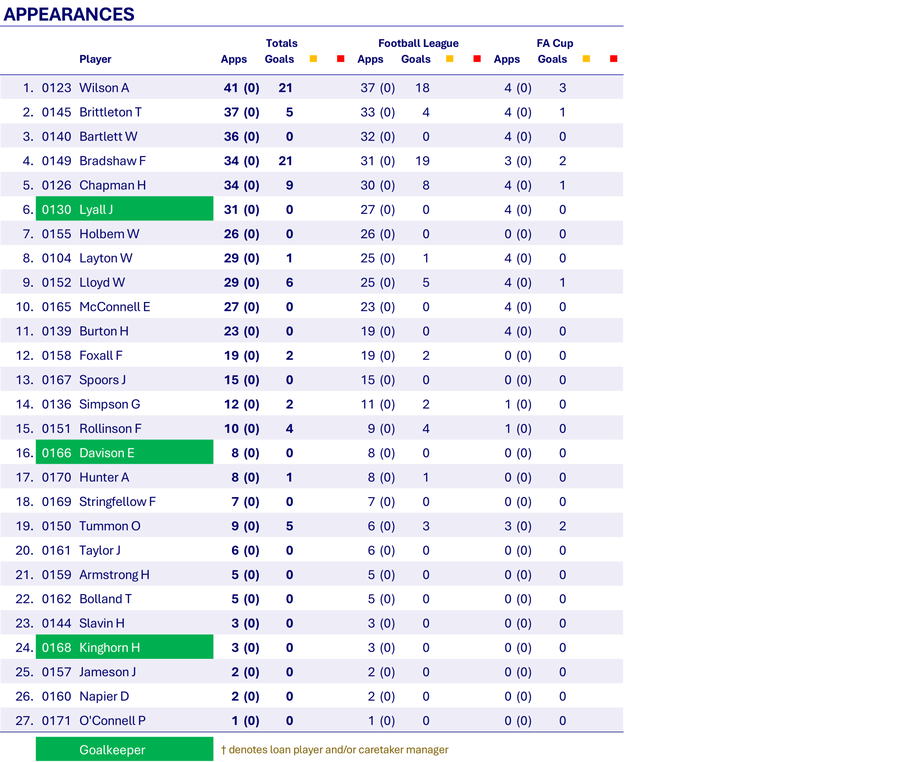Click the Totals group header

click(x=281, y=43)
